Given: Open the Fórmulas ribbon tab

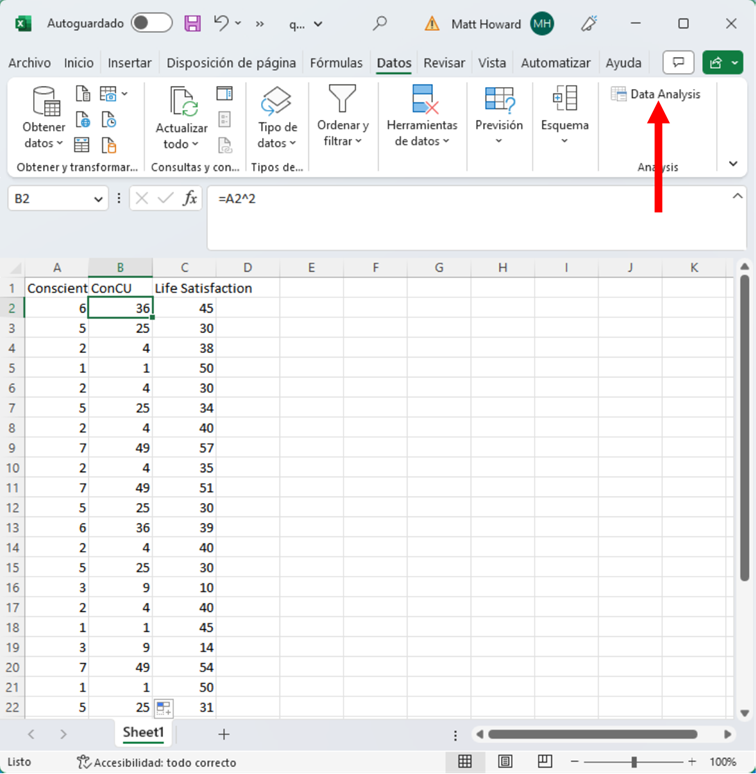Looking at the screenshot, I should tap(336, 63).
